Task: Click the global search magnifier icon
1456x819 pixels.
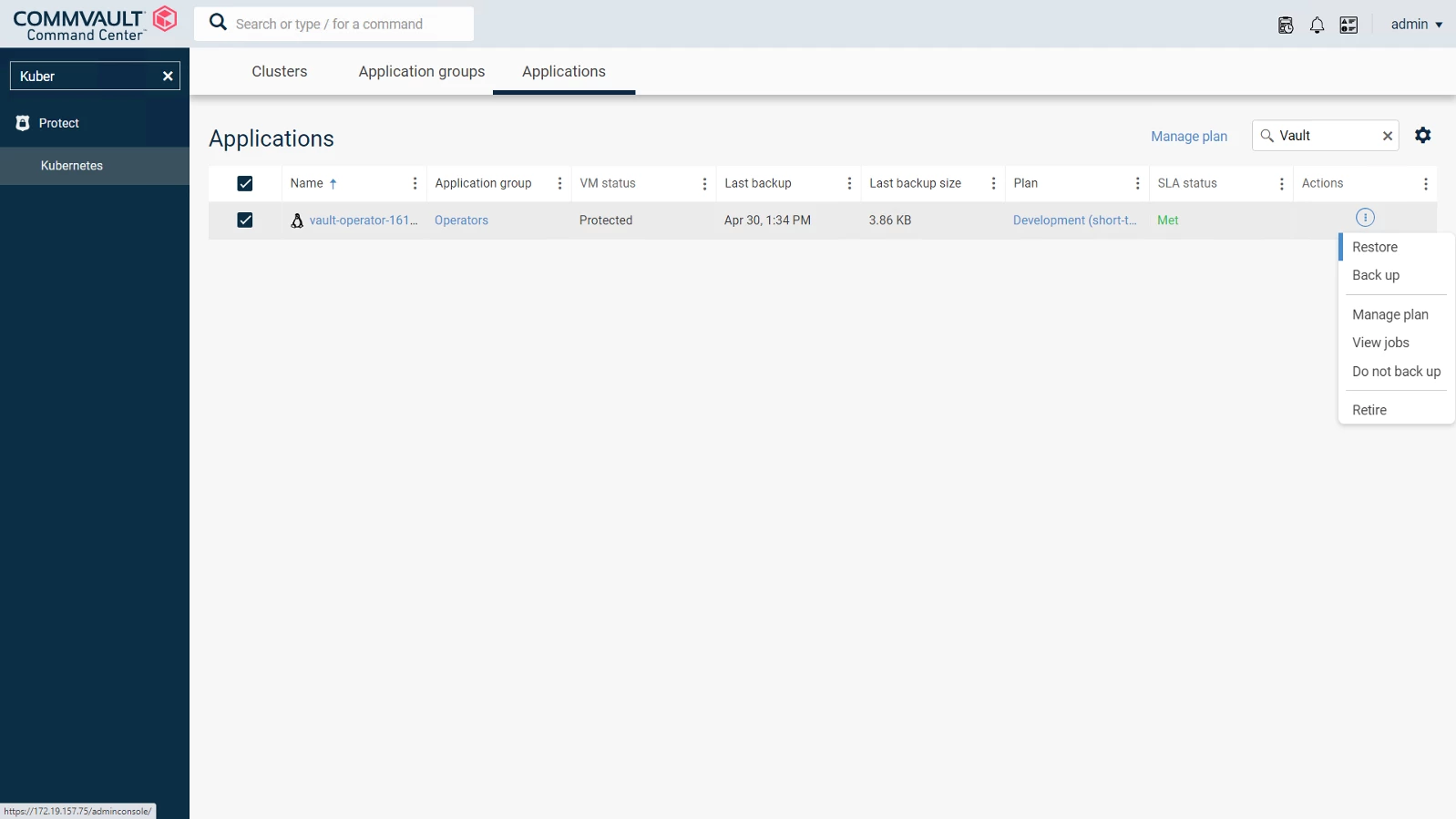Action: 218,23
